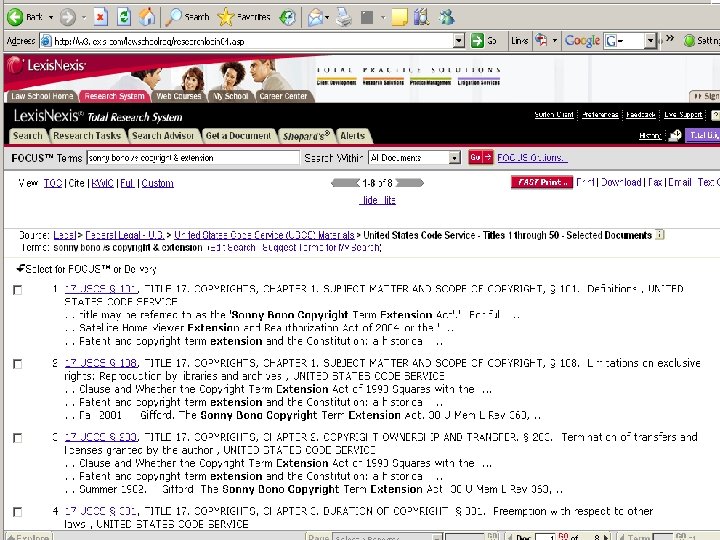Switch to Research System tab

tap(114, 96)
